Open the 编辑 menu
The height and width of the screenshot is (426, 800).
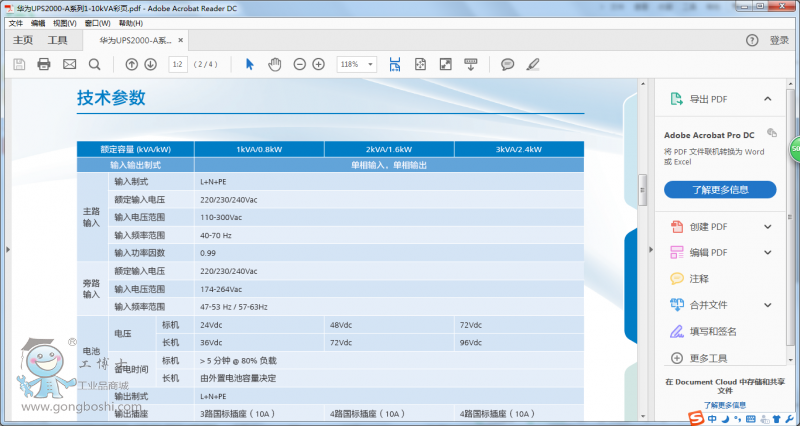[38, 23]
